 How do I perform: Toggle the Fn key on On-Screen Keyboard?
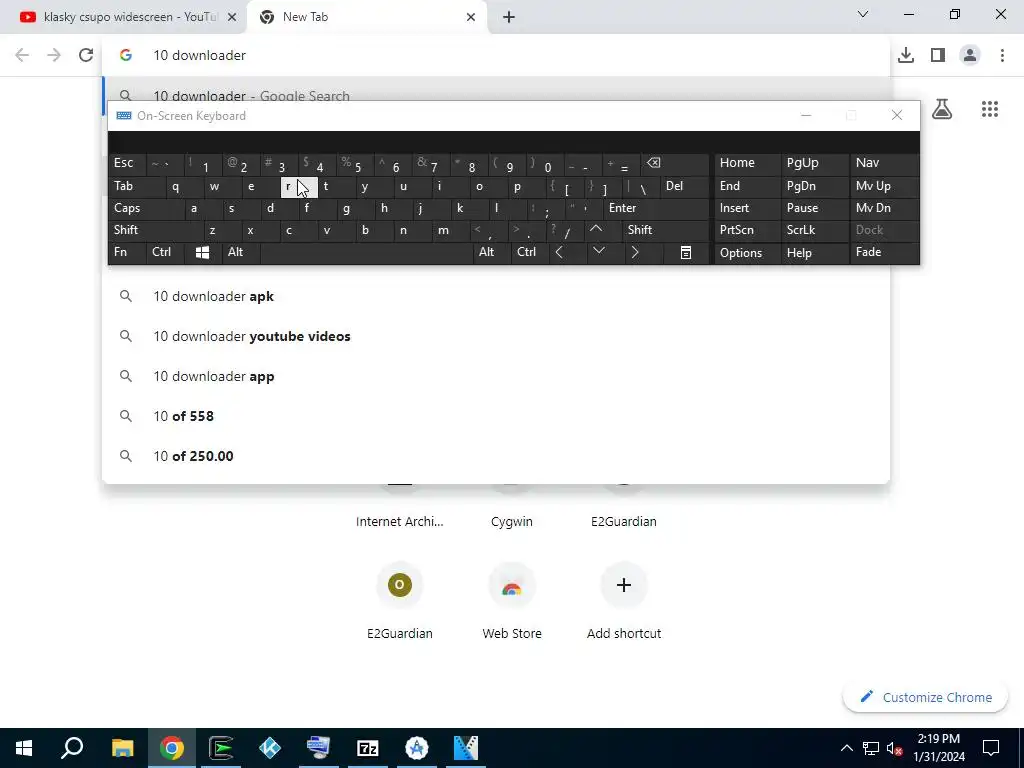coord(127,252)
